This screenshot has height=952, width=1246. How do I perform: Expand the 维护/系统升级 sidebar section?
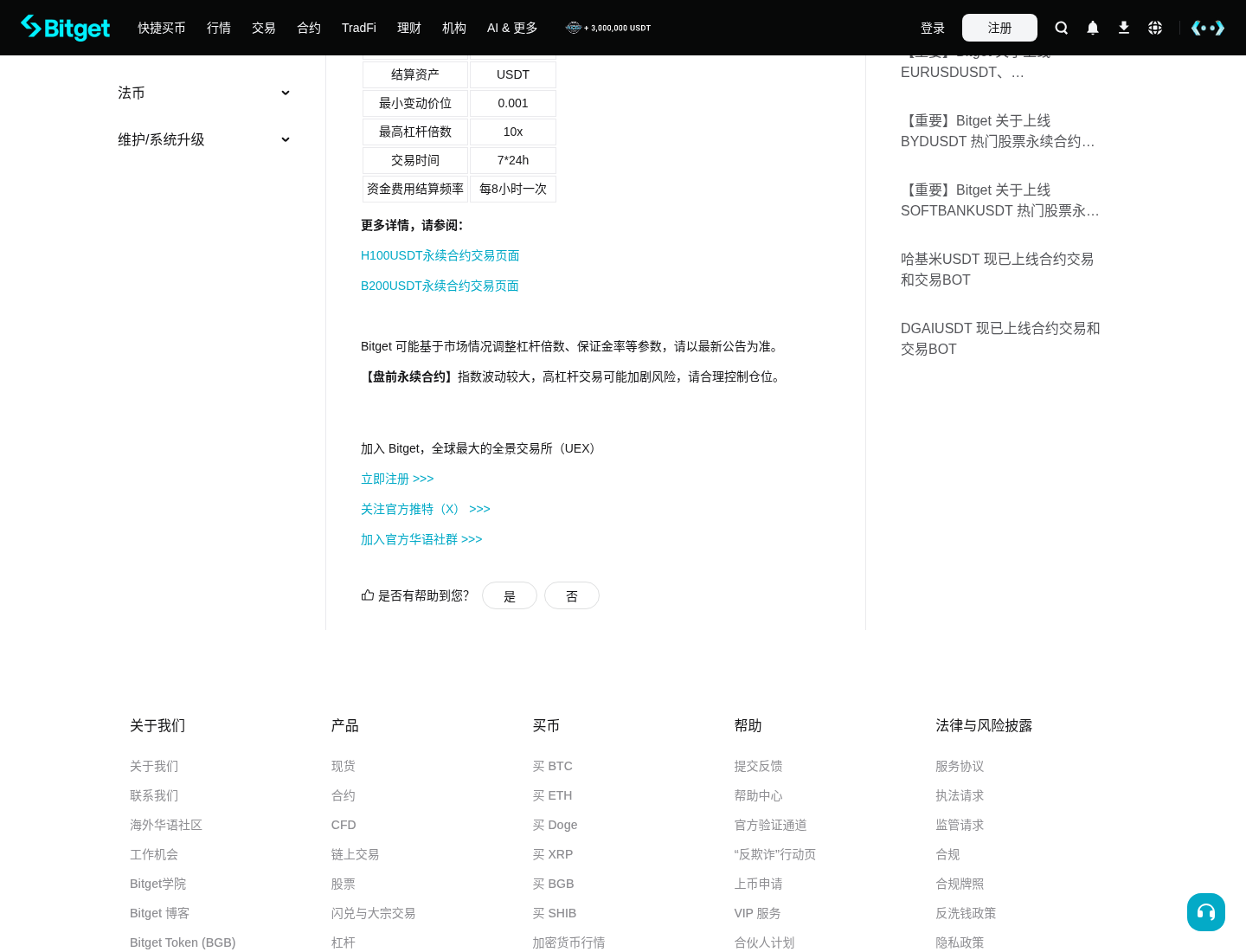(204, 139)
